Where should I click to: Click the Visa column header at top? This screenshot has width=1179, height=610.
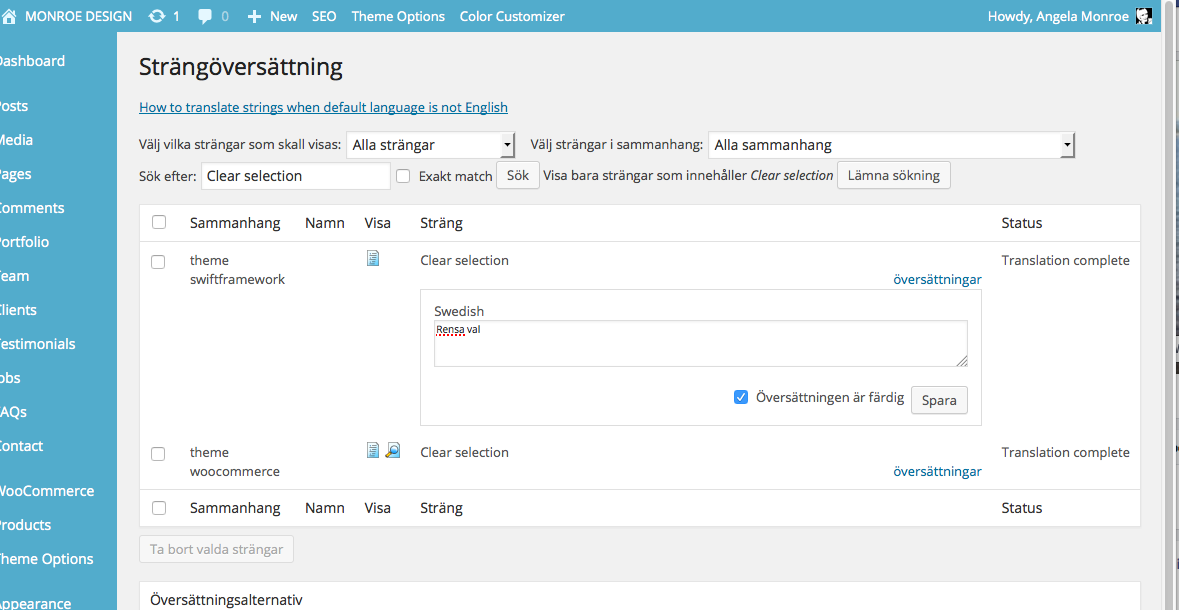(x=377, y=223)
